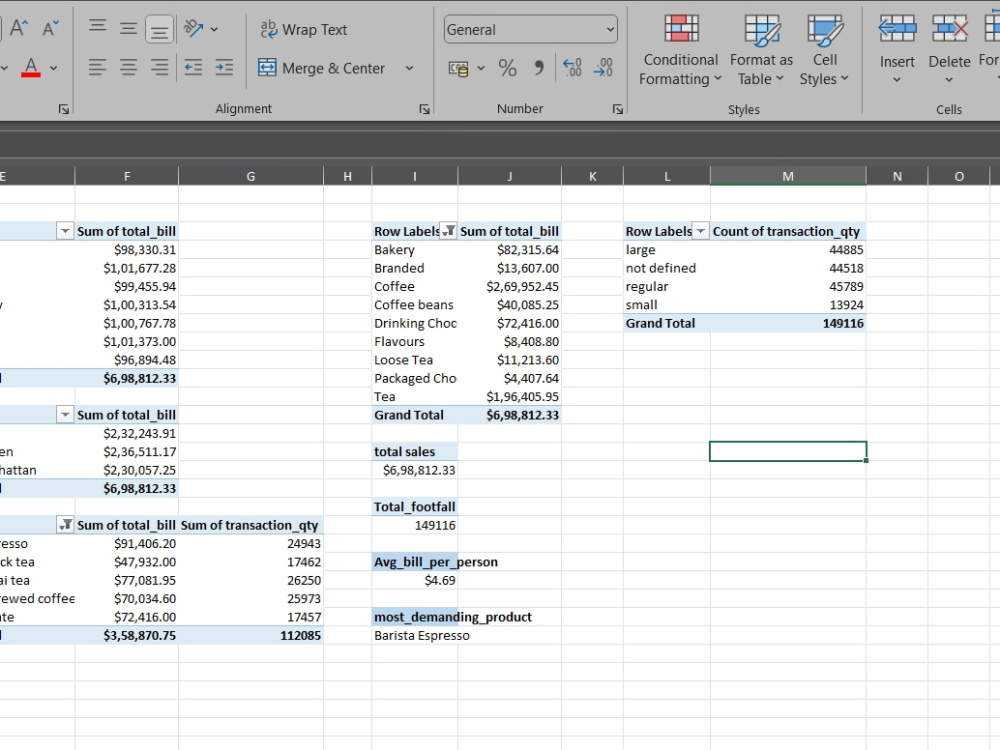Viewport: 1000px width, 750px height.
Task: Click the Count of transaction_qty header
Action: pyautogui.click(x=786, y=231)
